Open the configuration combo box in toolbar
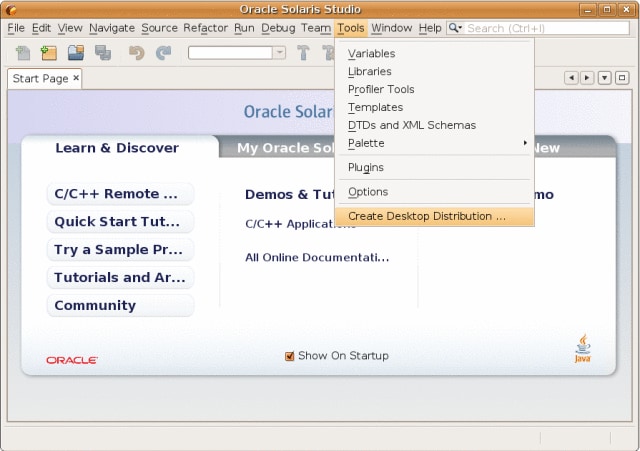The height and width of the screenshot is (451, 640). (x=236, y=53)
